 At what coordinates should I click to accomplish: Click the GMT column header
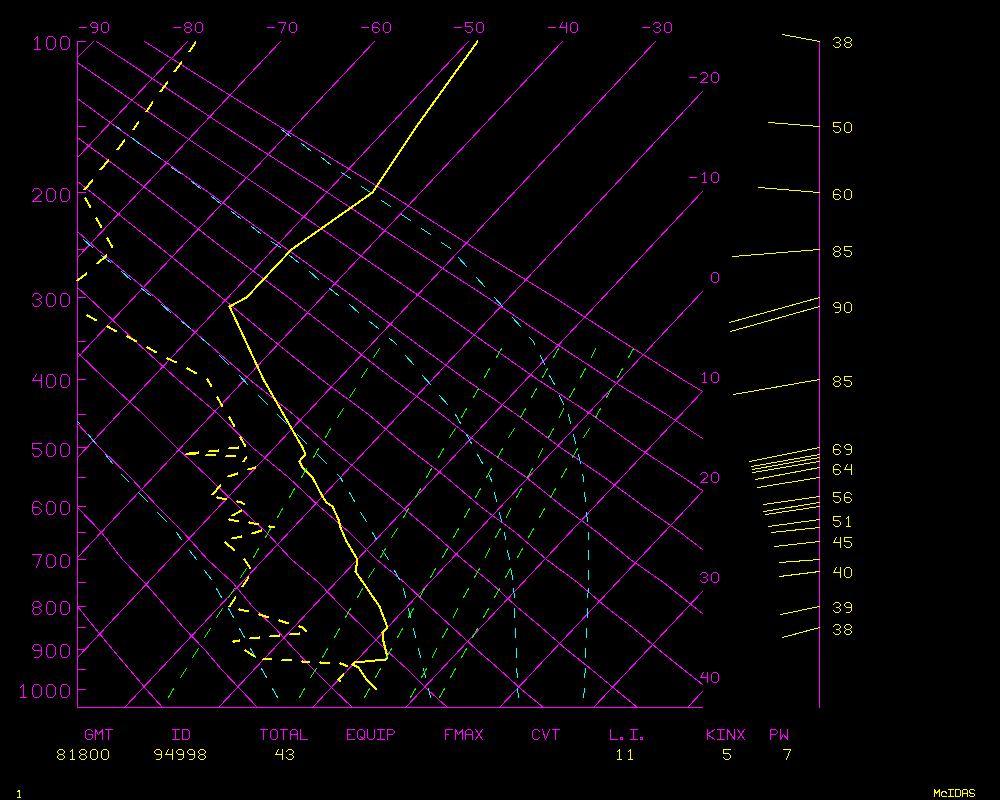[x=98, y=735]
